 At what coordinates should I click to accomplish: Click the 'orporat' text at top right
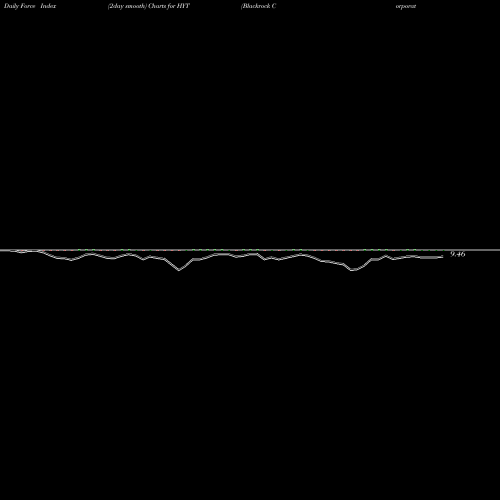click(x=406, y=6)
